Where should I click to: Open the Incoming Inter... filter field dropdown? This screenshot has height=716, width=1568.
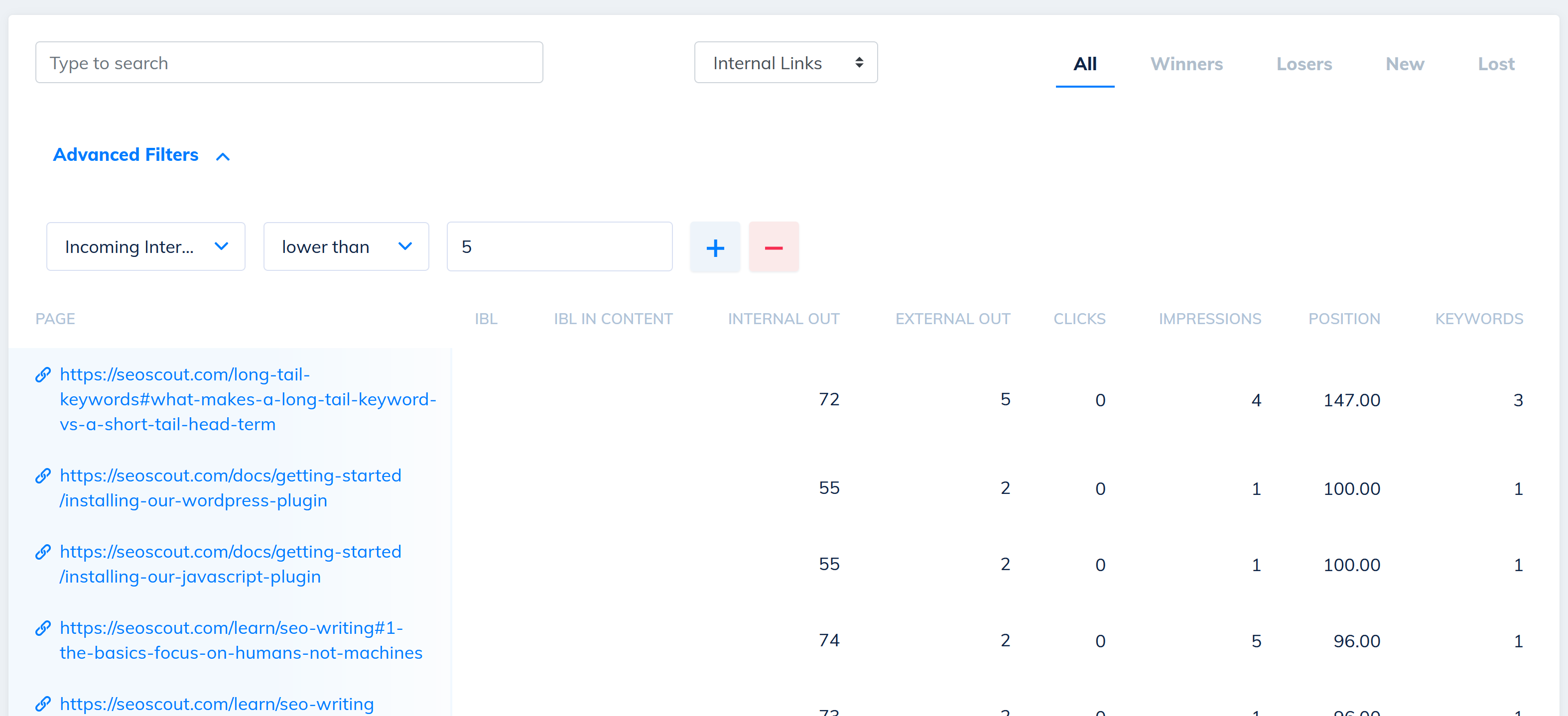click(x=145, y=247)
